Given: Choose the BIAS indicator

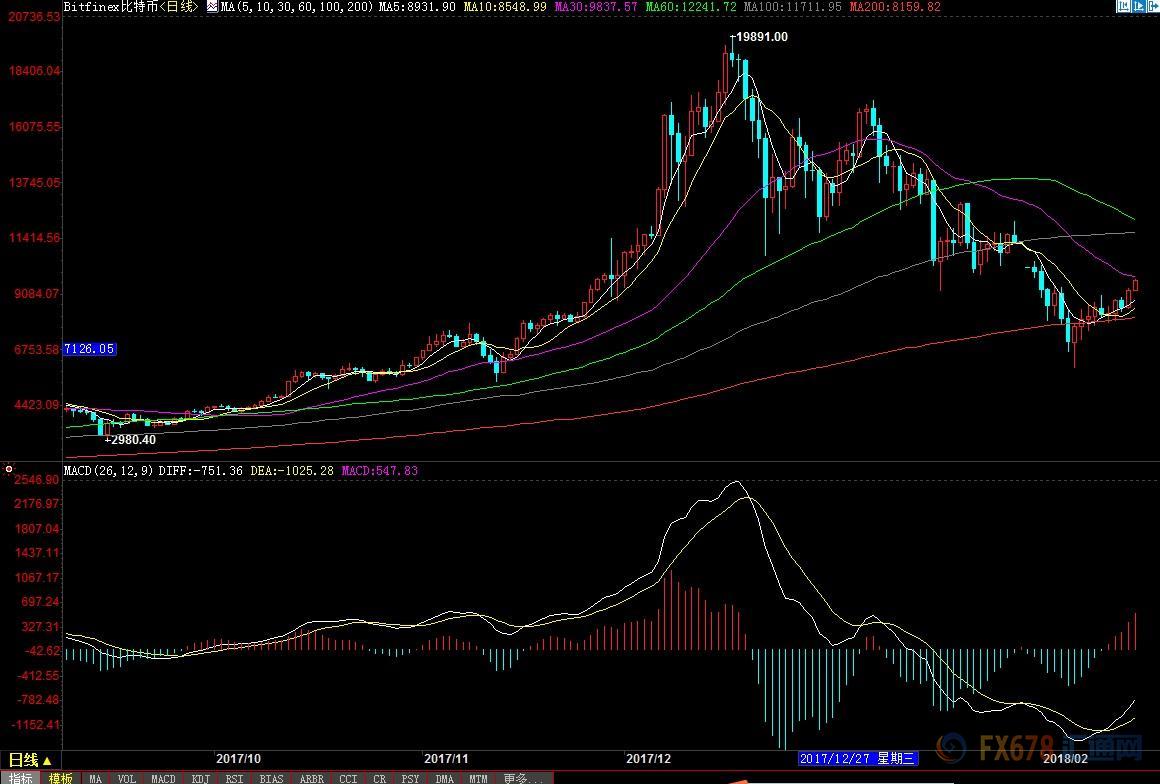Looking at the screenshot, I should [x=271, y=778].
